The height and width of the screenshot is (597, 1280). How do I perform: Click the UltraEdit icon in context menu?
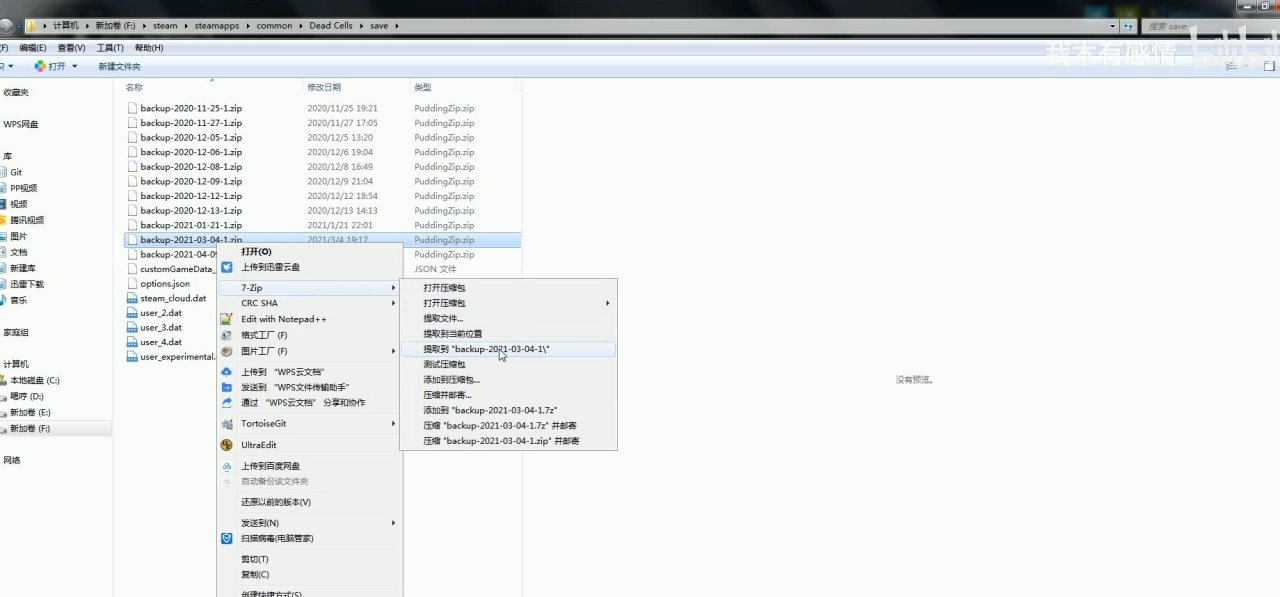[227, 445]
